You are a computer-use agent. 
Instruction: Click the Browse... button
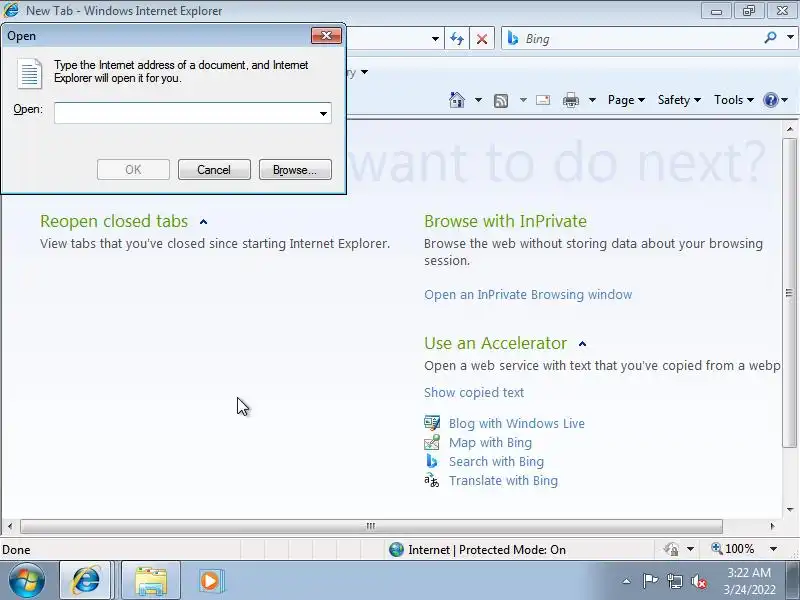[x=295, y=170]
